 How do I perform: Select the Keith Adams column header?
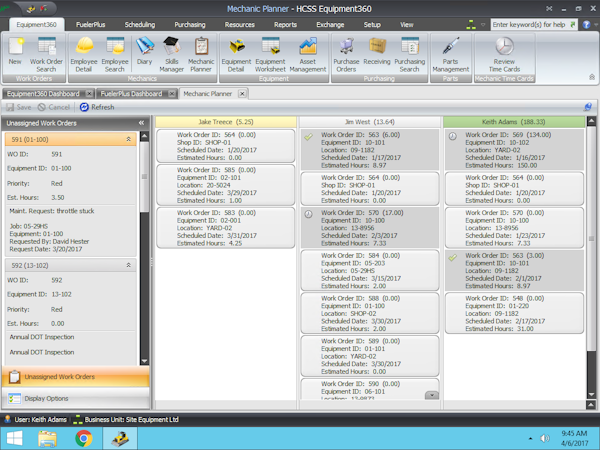pos(514,122)
